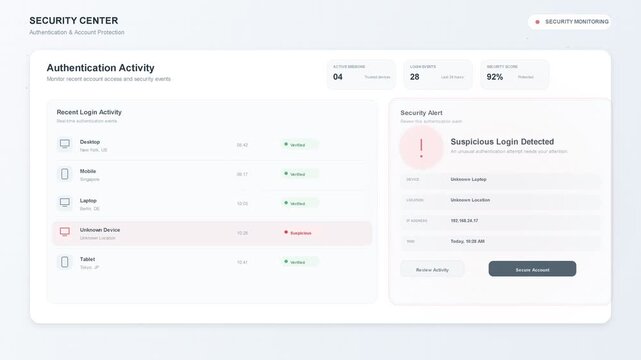The height and width of the screenshot is (360, 641).
Task: Click the Verified badge in Mobile row
Action: pos(300,174)
